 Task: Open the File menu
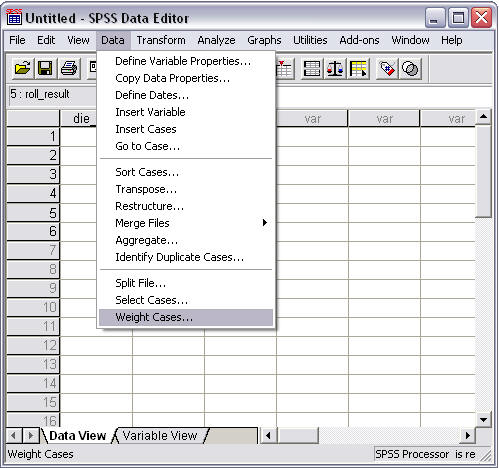17,40
